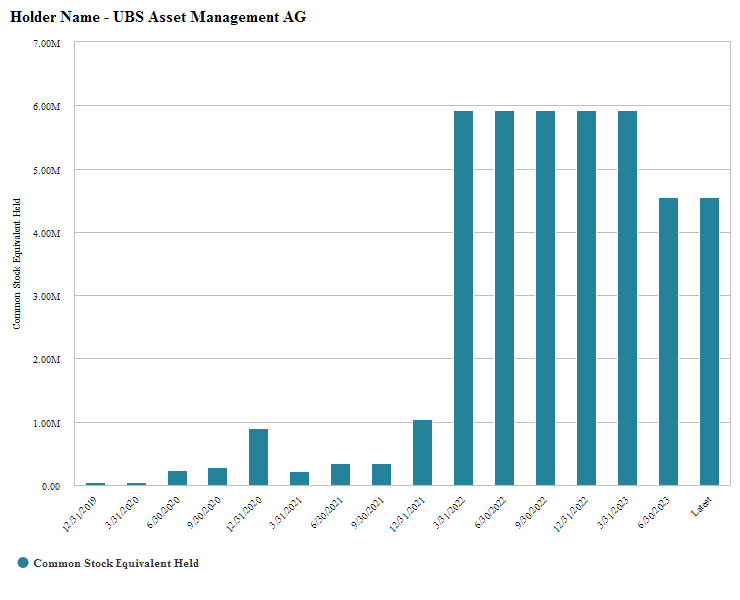
Task: Click the 12/31/2020 x-axis date label
Action: [x=244, y=514]
